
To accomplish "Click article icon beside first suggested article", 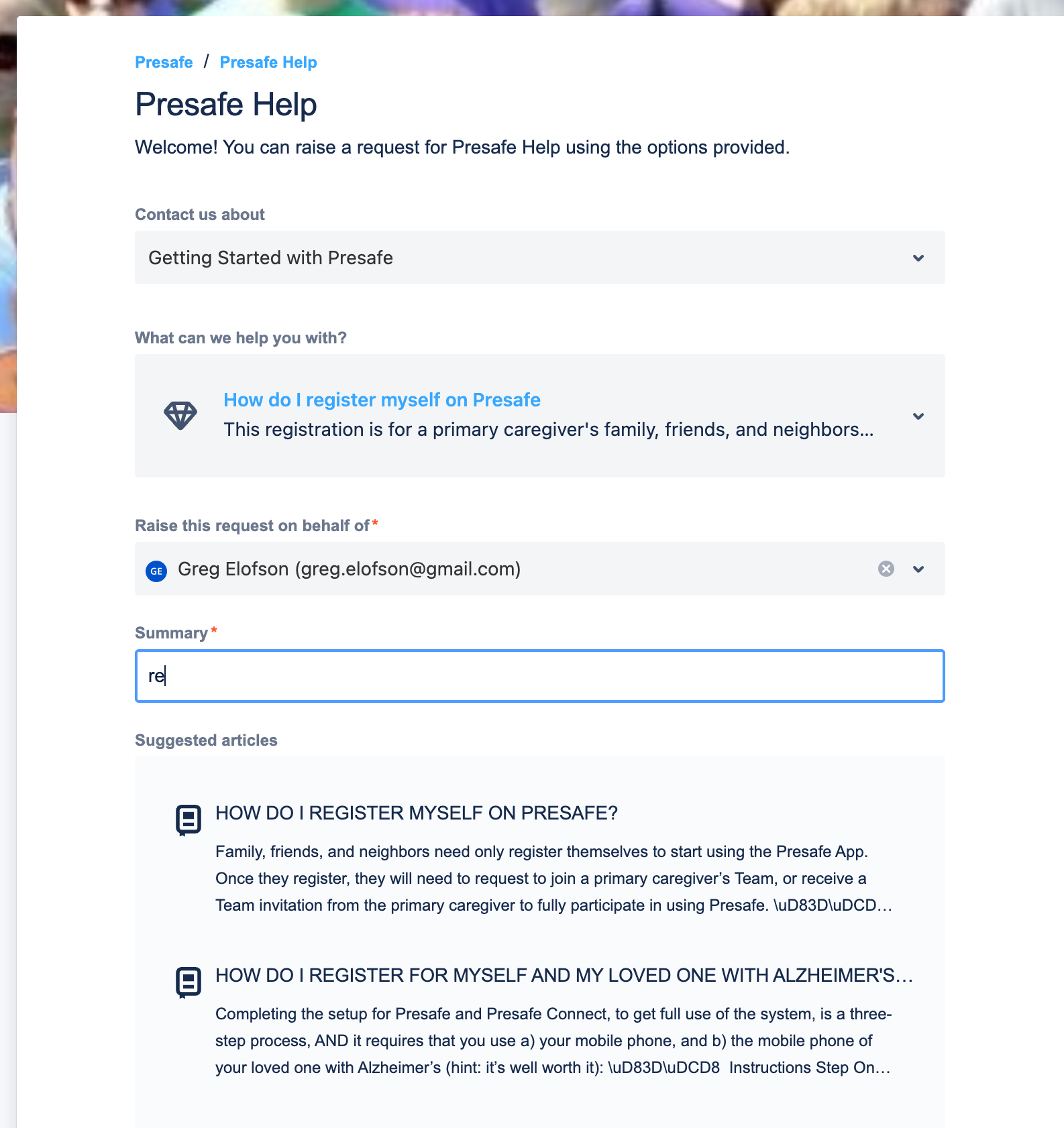I will pyautogui.click(x=189, y=820).
